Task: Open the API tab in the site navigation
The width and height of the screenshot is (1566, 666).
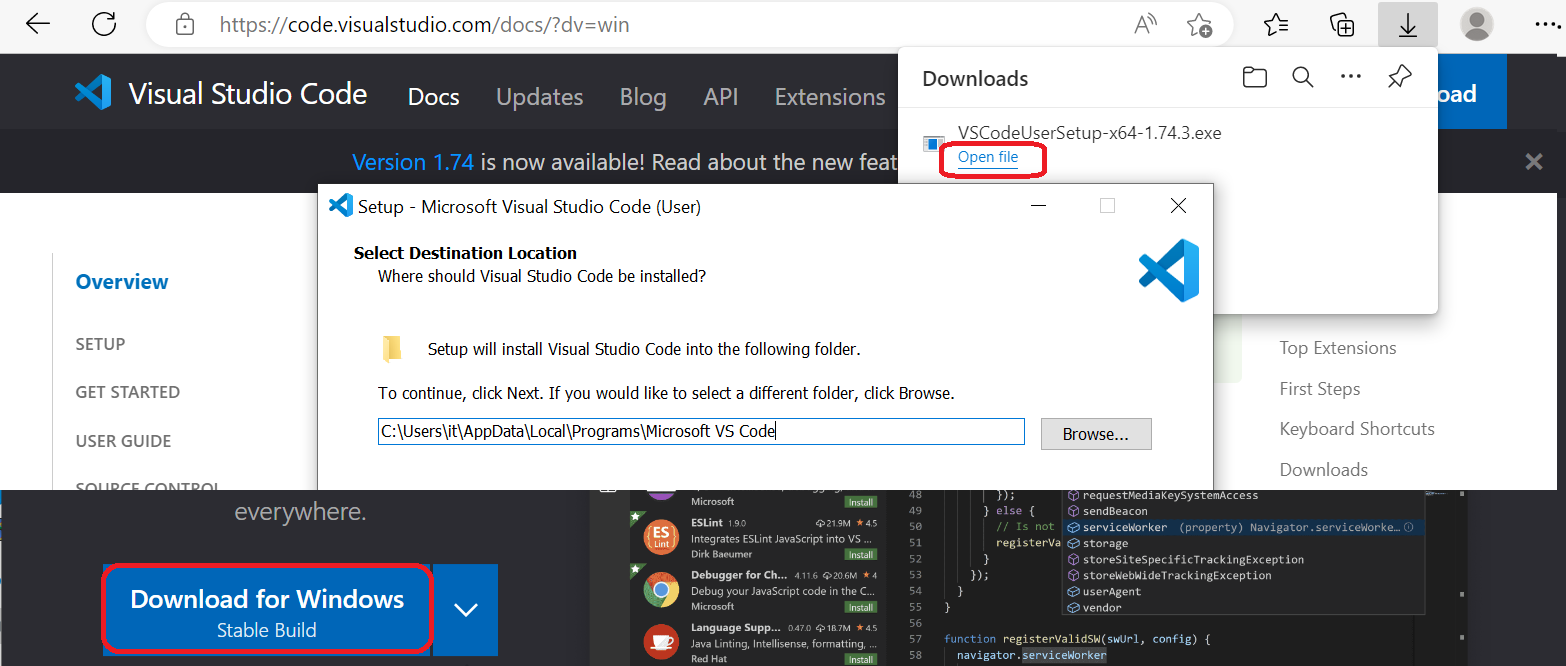Action: [x=721, y=97]
